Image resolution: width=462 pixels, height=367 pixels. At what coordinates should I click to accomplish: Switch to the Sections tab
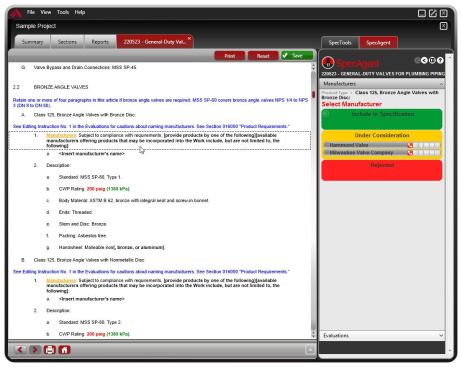click(67, 42)
